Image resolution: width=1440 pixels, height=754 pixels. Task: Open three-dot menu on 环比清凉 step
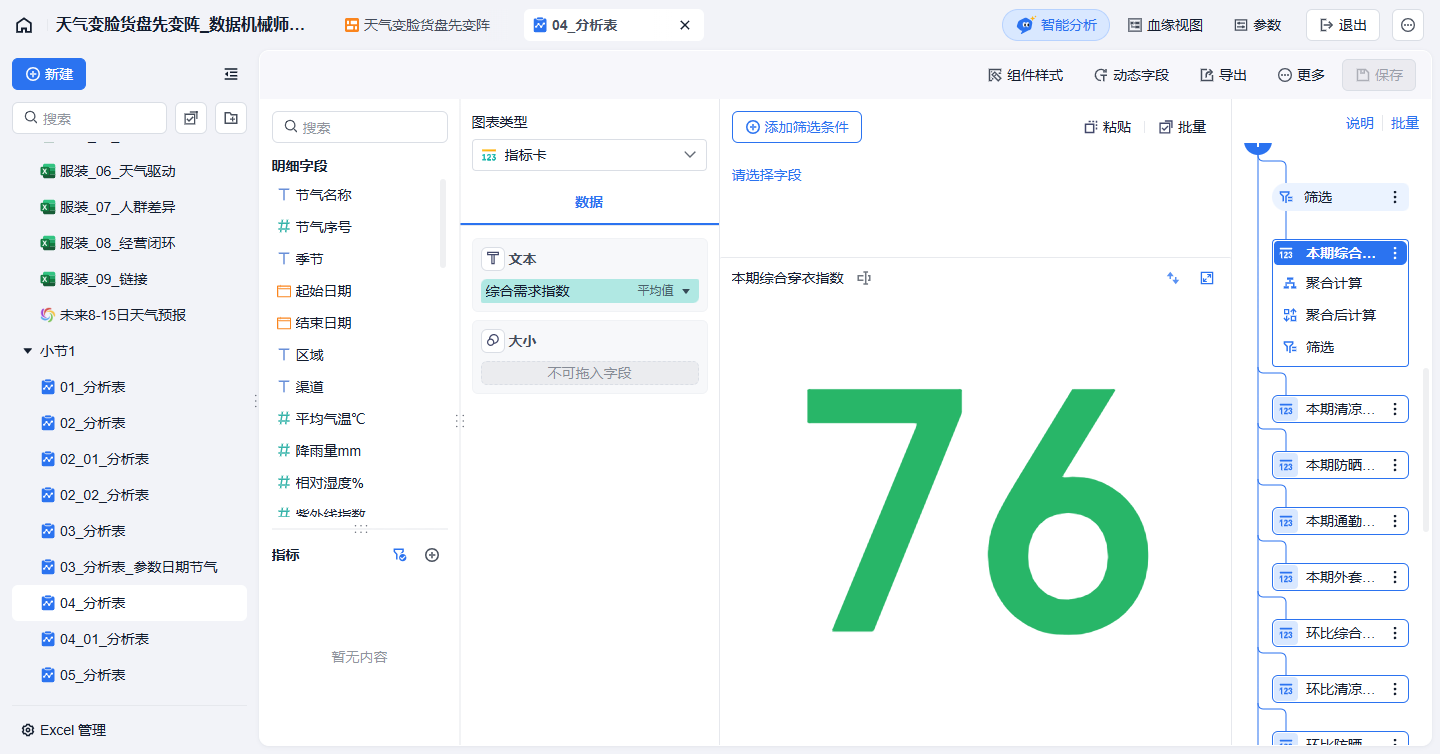[x=1395, y=689]
